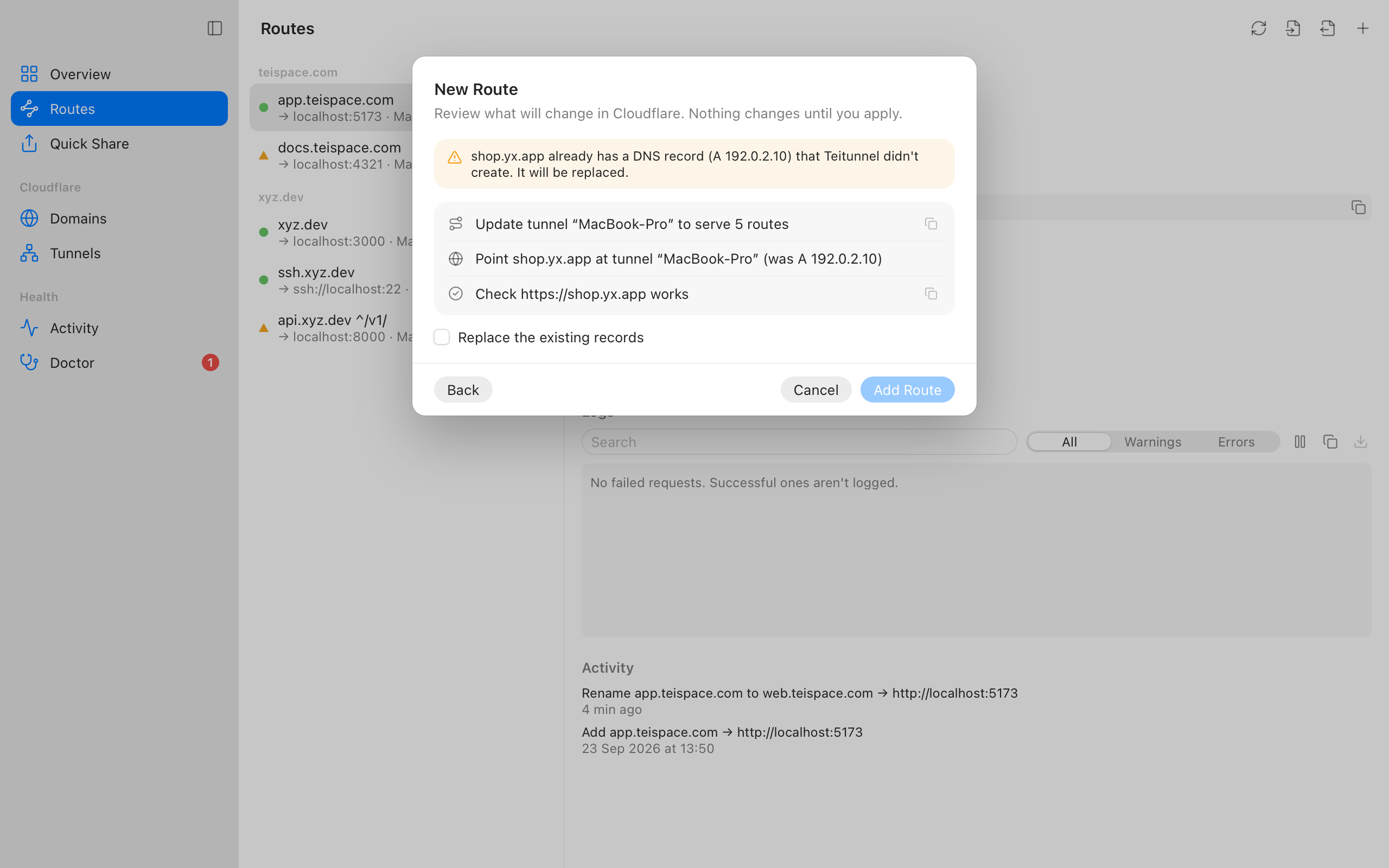Toggle the sidebar visibility icon

[215, 28]
